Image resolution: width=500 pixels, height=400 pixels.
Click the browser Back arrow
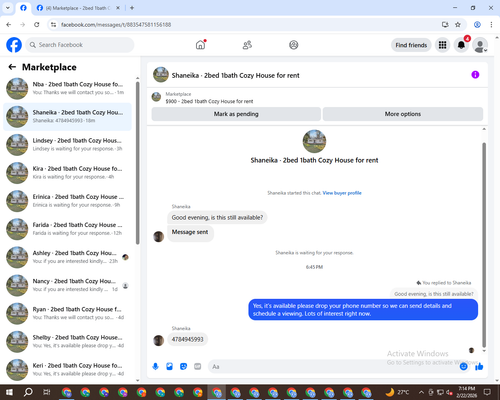9,25
